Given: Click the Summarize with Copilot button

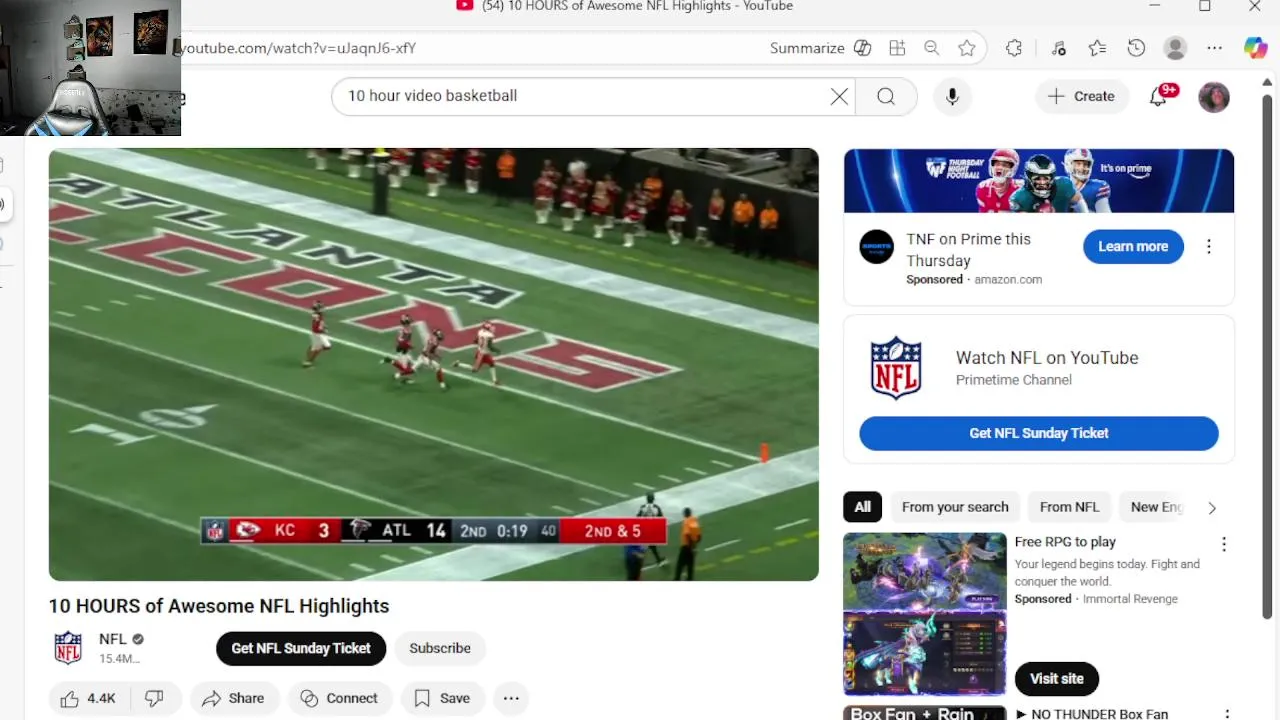Looking at the screenshot, I should tap(821, 48).
